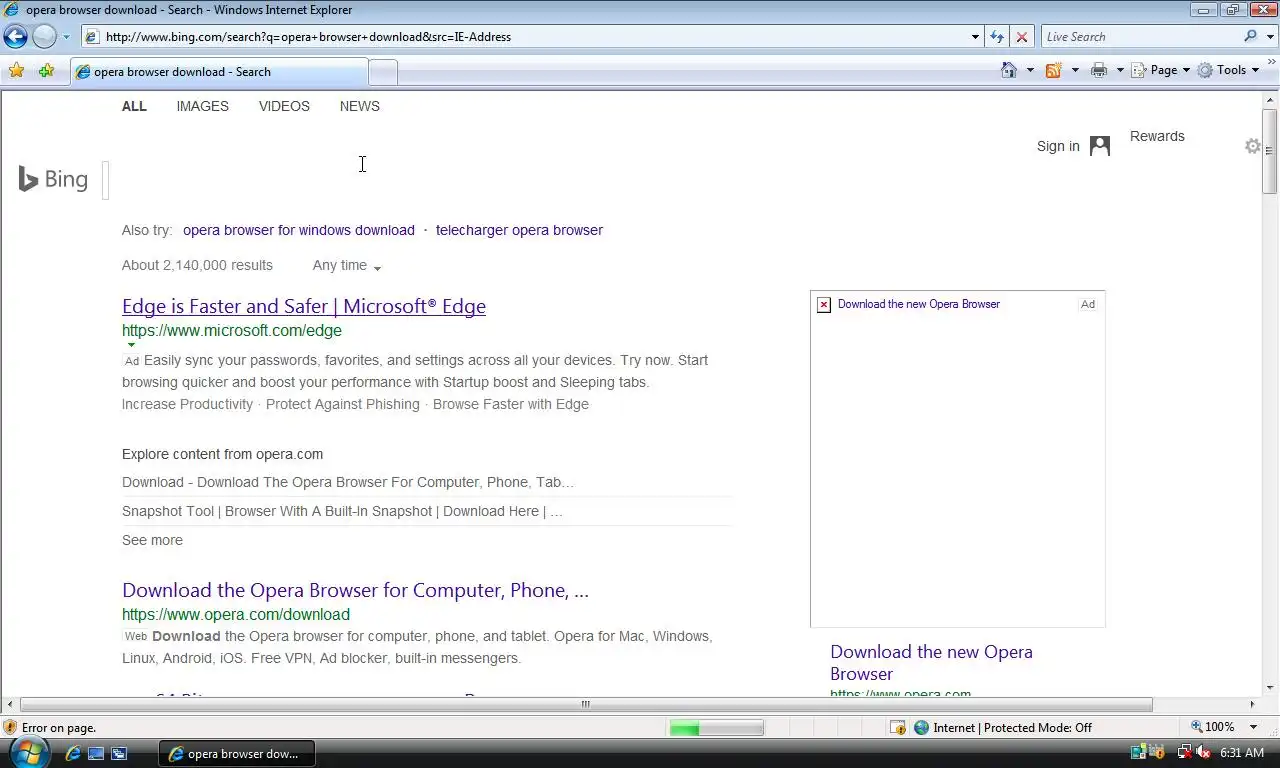
Task: Expand the 'Any time' date filter
Action: click(x=347, y=265)
